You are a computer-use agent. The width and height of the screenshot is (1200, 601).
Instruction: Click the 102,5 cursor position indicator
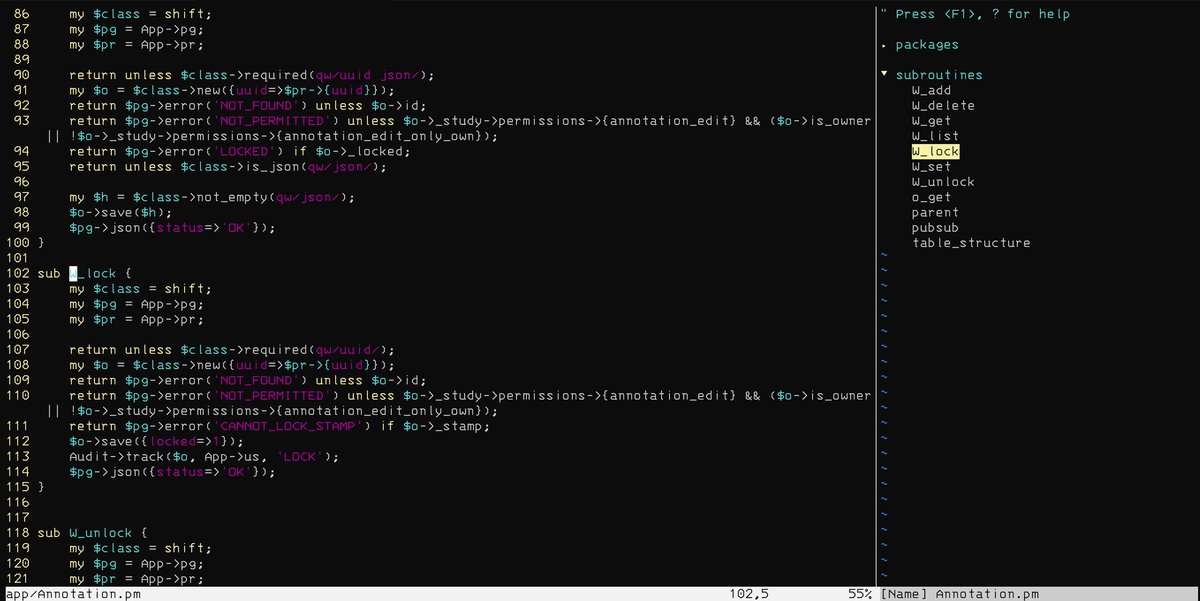click(x=749, y=593)
